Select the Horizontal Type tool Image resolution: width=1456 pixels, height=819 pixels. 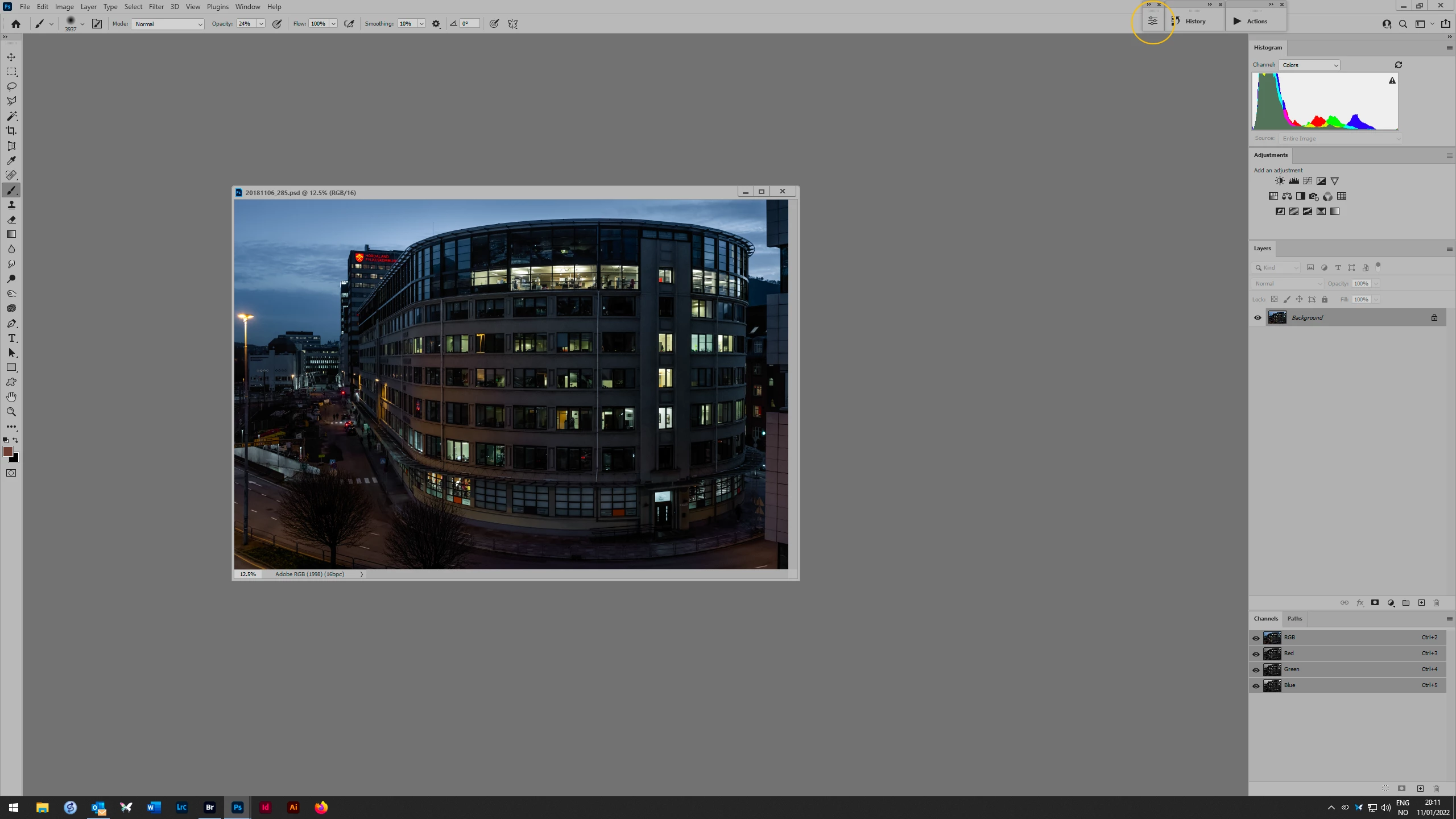[x=11, y=338]
